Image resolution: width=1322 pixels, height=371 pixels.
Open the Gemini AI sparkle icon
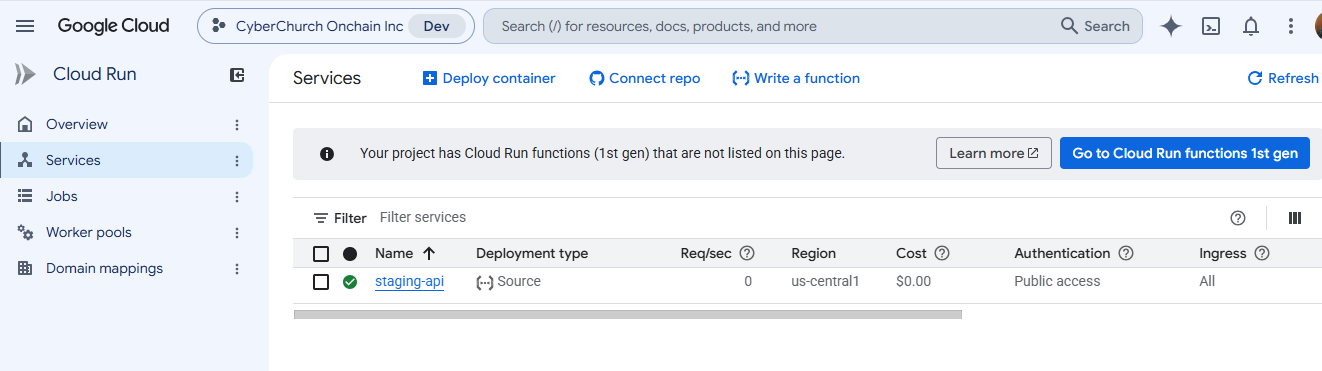(x=1171, y=27)
